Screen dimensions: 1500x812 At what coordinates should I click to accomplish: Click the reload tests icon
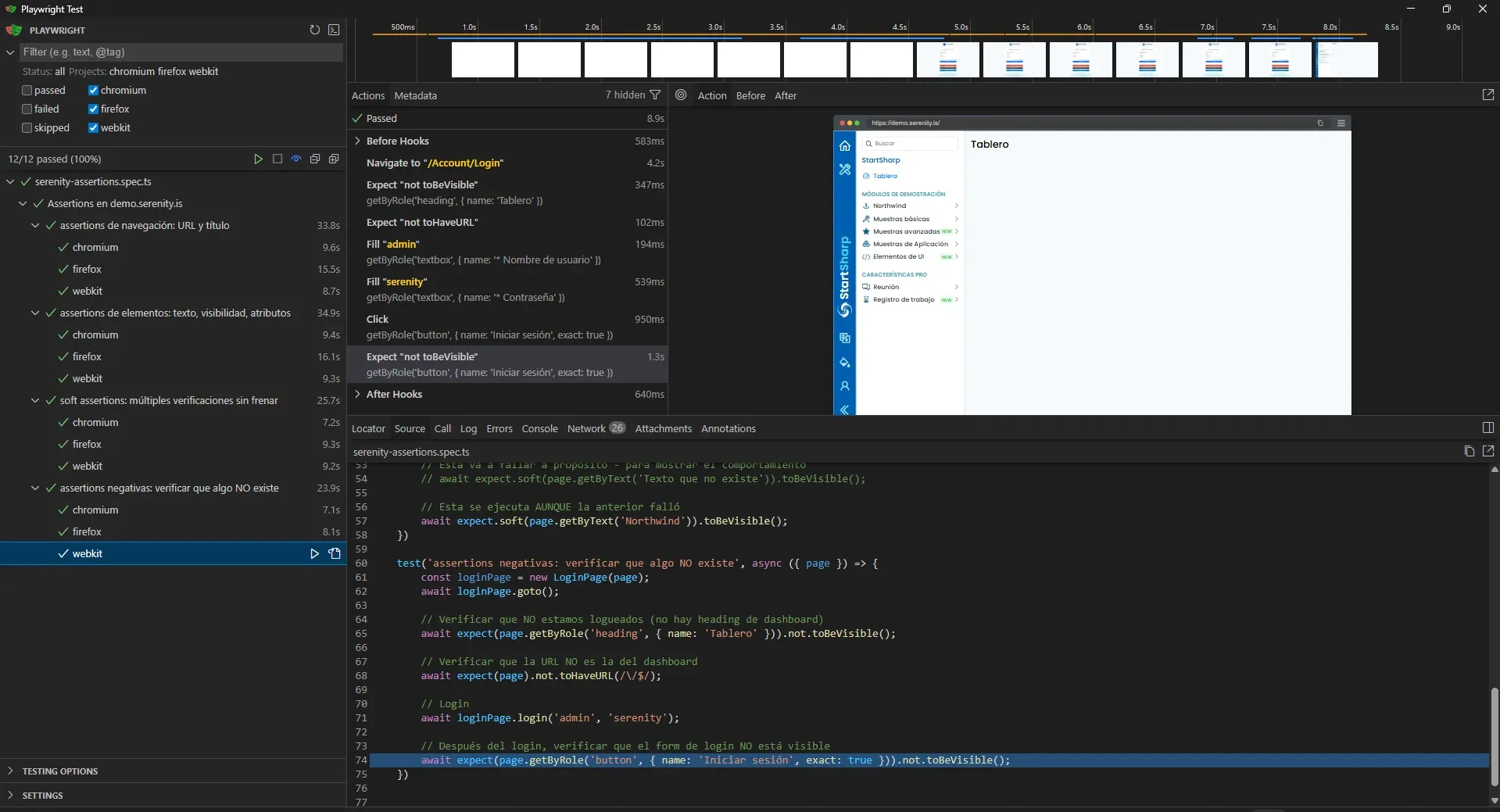tap(314, 30)
